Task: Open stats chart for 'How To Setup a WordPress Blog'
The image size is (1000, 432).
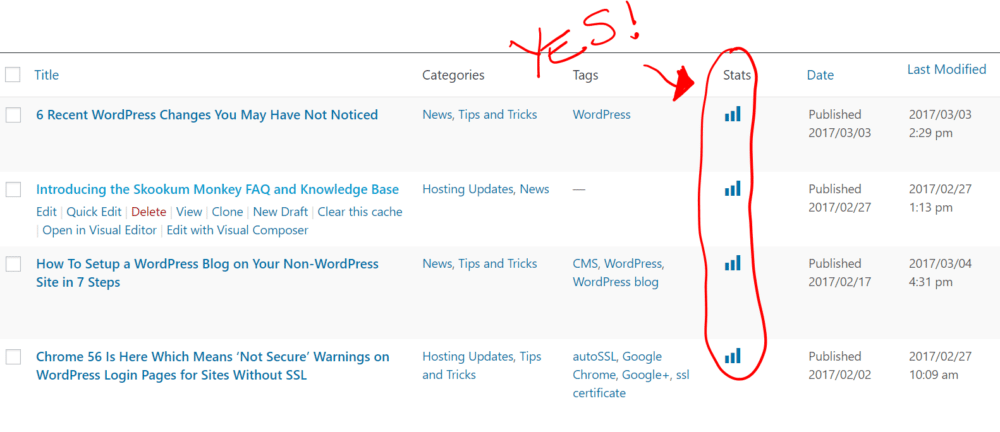Action: click(x=732, y=263)
